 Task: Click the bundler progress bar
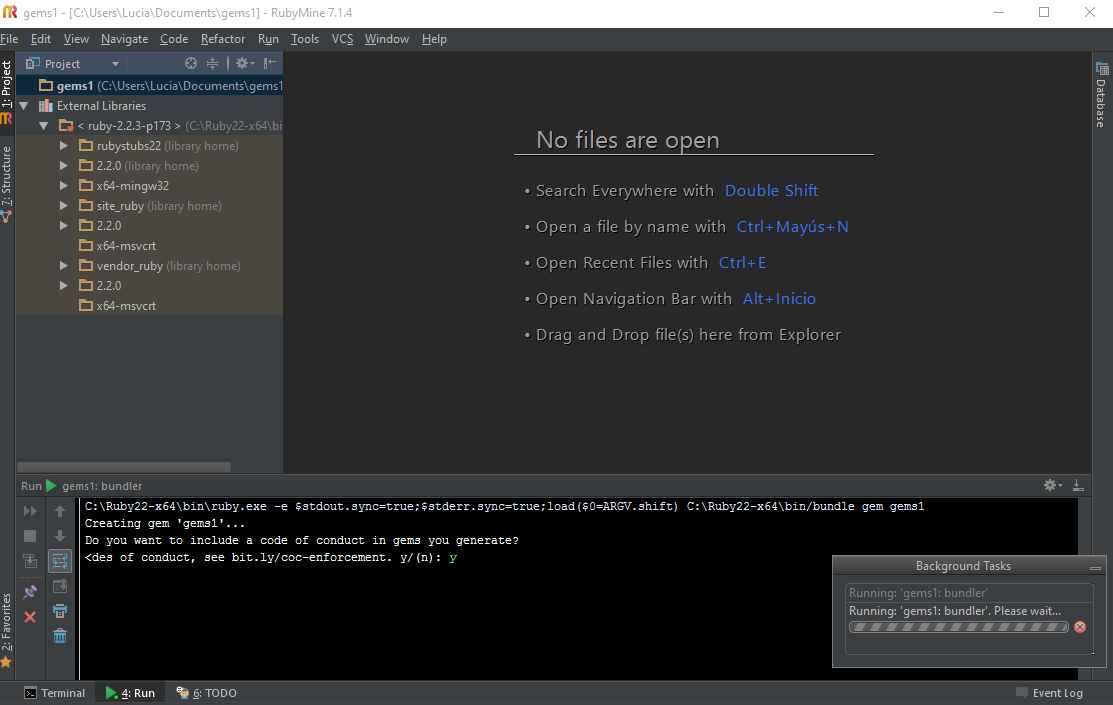click(958, 627)
